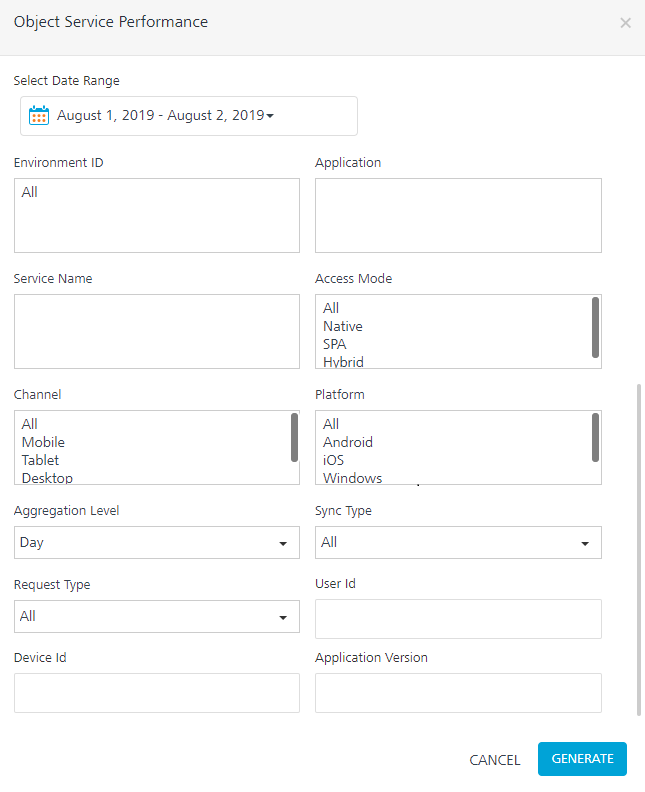Select Mobile in Channel list
This screenshot has width=645, height=792.
coord(43,442)
